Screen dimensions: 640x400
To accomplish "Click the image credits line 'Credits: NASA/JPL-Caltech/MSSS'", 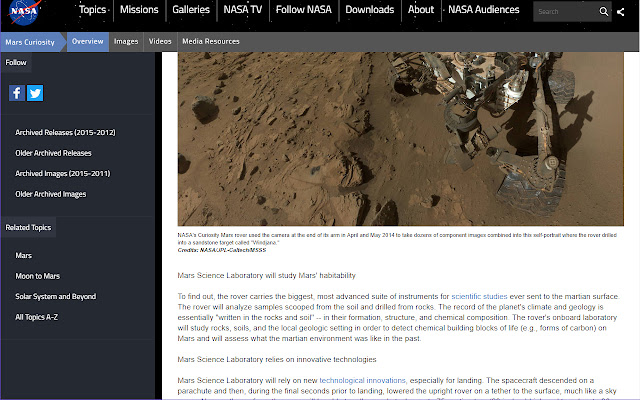I will click(x=222, y=250).
